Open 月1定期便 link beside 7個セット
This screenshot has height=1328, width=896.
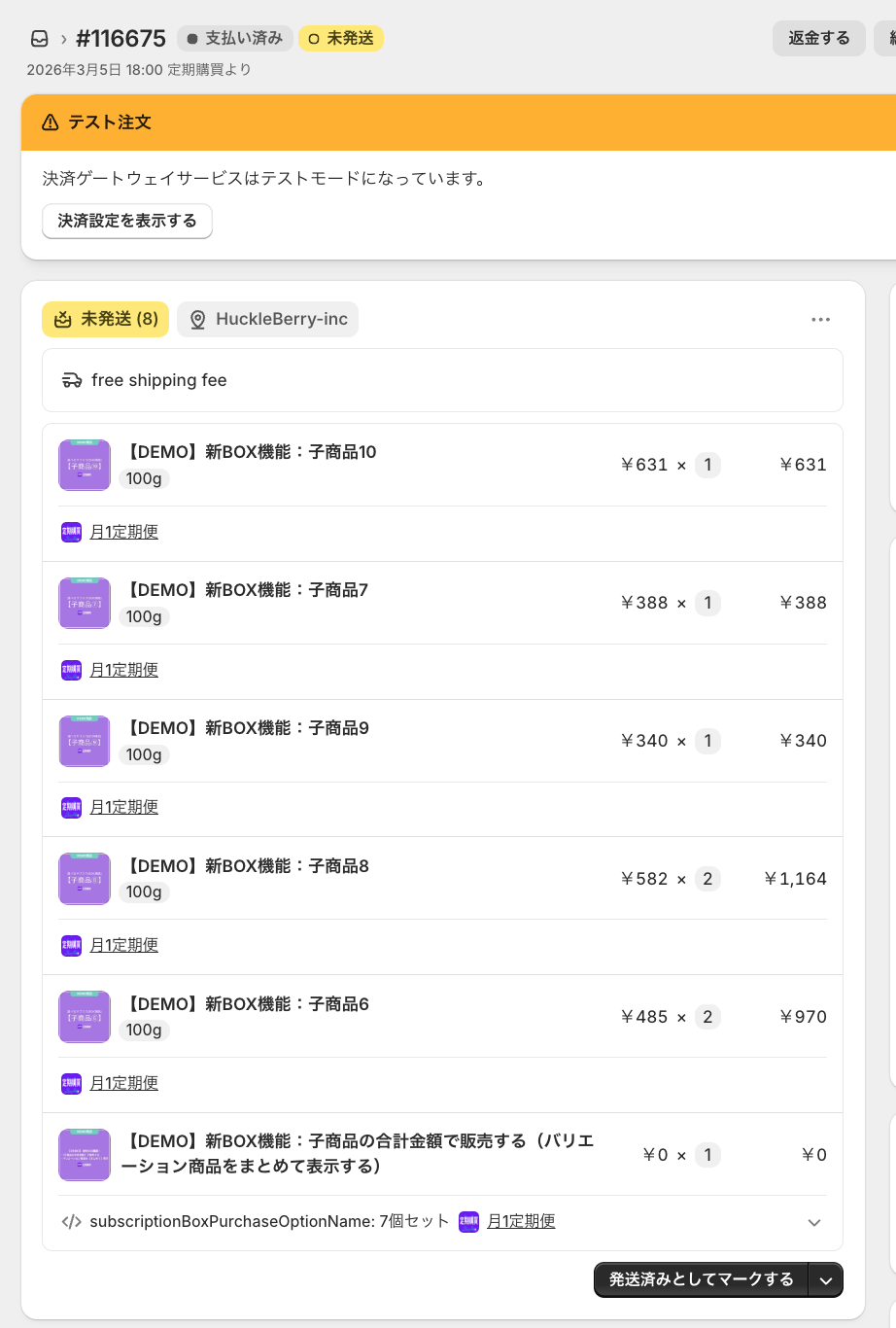521,1221
